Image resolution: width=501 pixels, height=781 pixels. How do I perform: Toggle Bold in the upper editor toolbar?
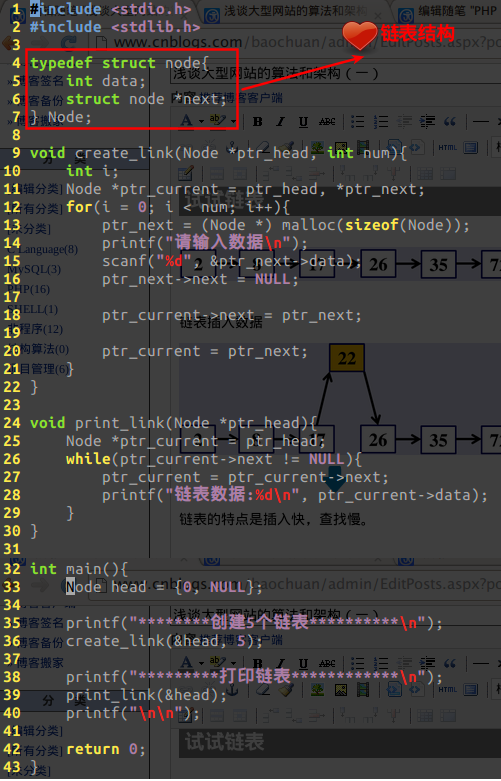tap(257, 122)
